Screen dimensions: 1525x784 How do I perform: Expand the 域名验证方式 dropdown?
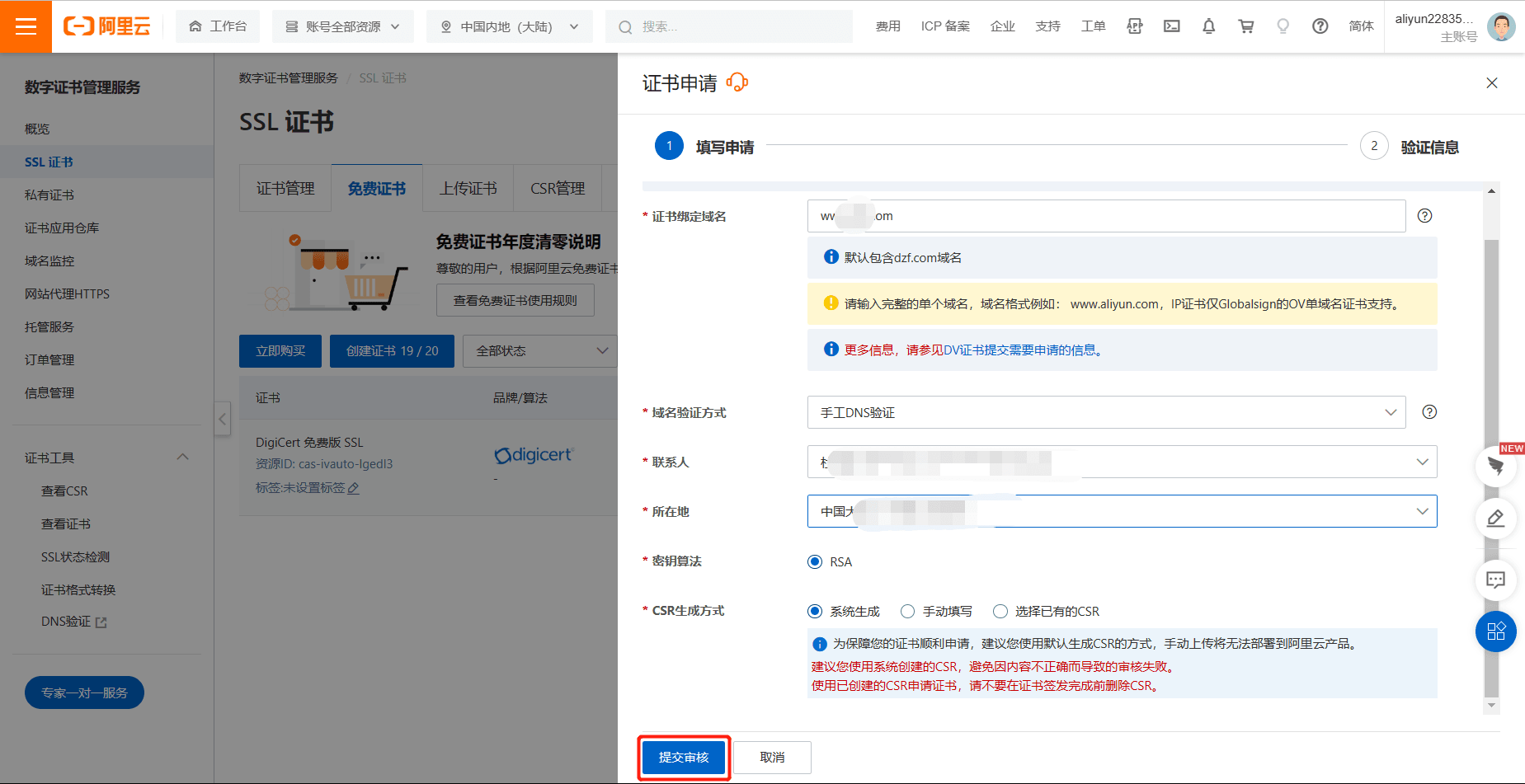click(1106, 412)
